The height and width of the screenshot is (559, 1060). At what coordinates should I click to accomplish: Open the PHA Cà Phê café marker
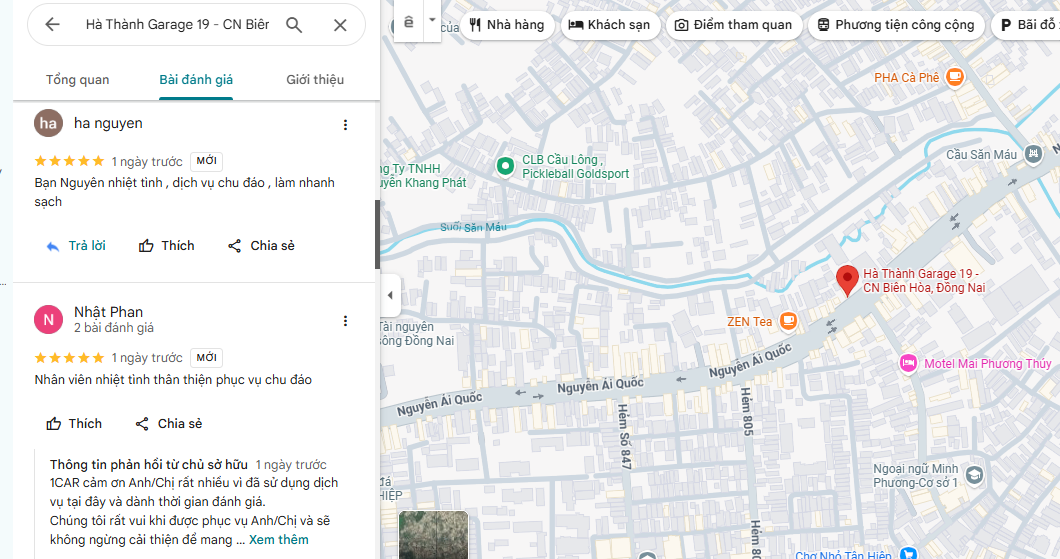955,77
